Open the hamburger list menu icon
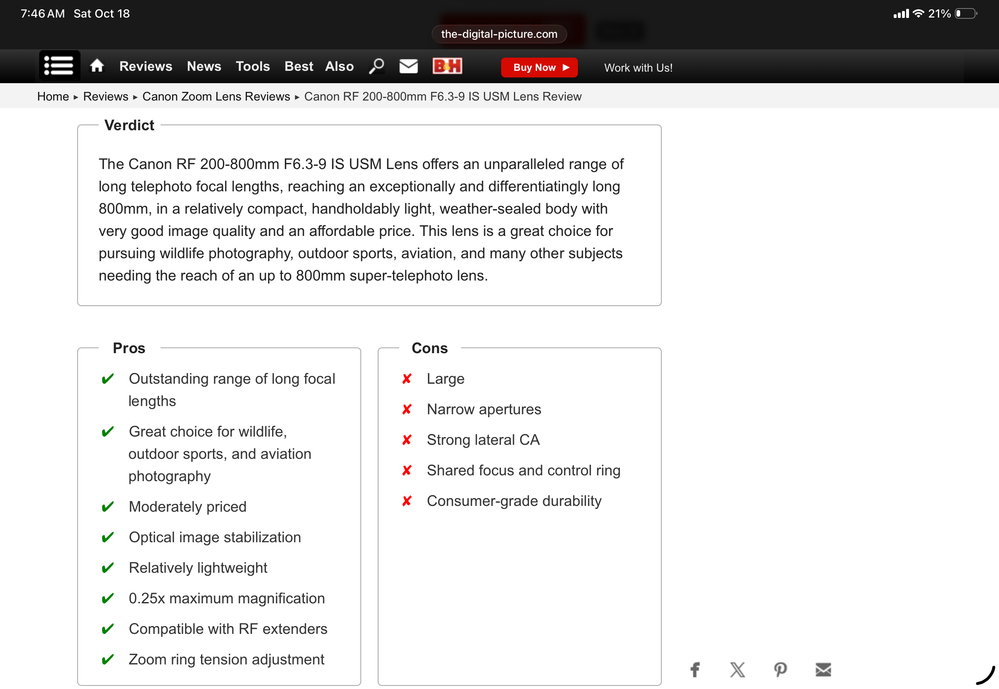The height and width of the screenshot is (689, 999). (x=59, y=66)
